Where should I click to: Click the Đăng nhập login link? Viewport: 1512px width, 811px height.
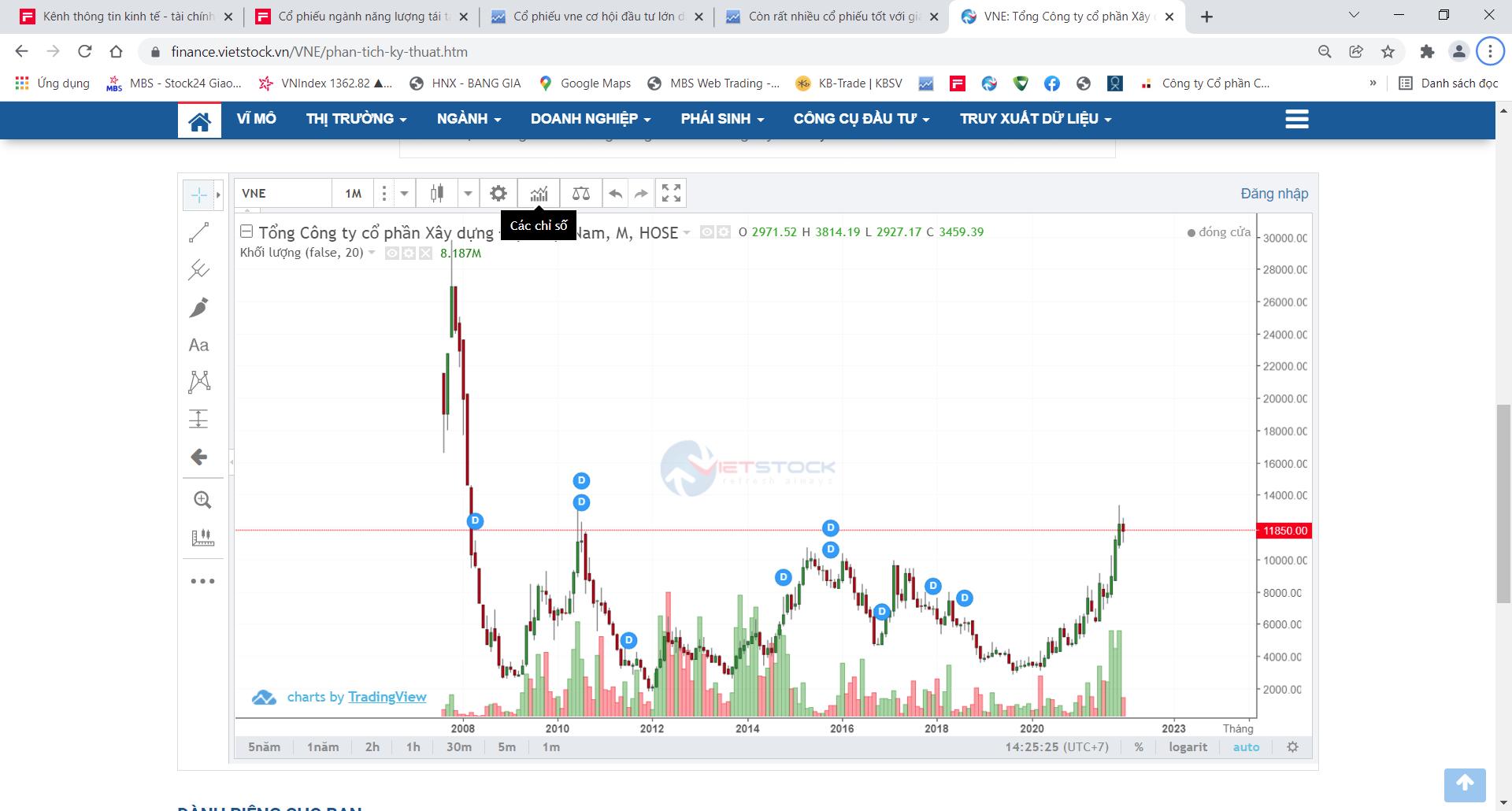click(x=1273, y=194)
